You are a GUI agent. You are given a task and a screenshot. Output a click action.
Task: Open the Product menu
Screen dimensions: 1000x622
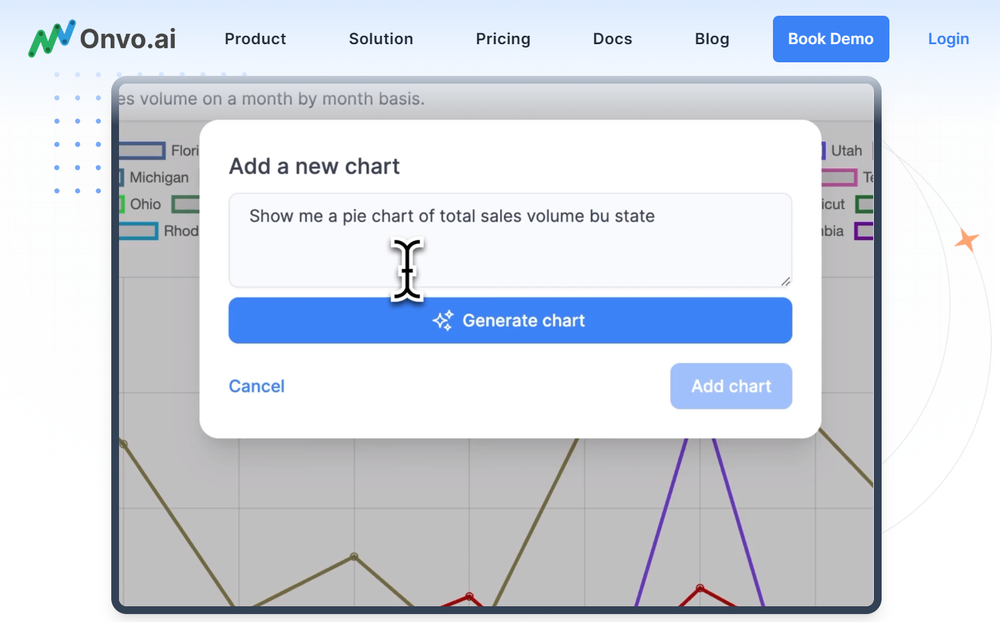[255, 39]
